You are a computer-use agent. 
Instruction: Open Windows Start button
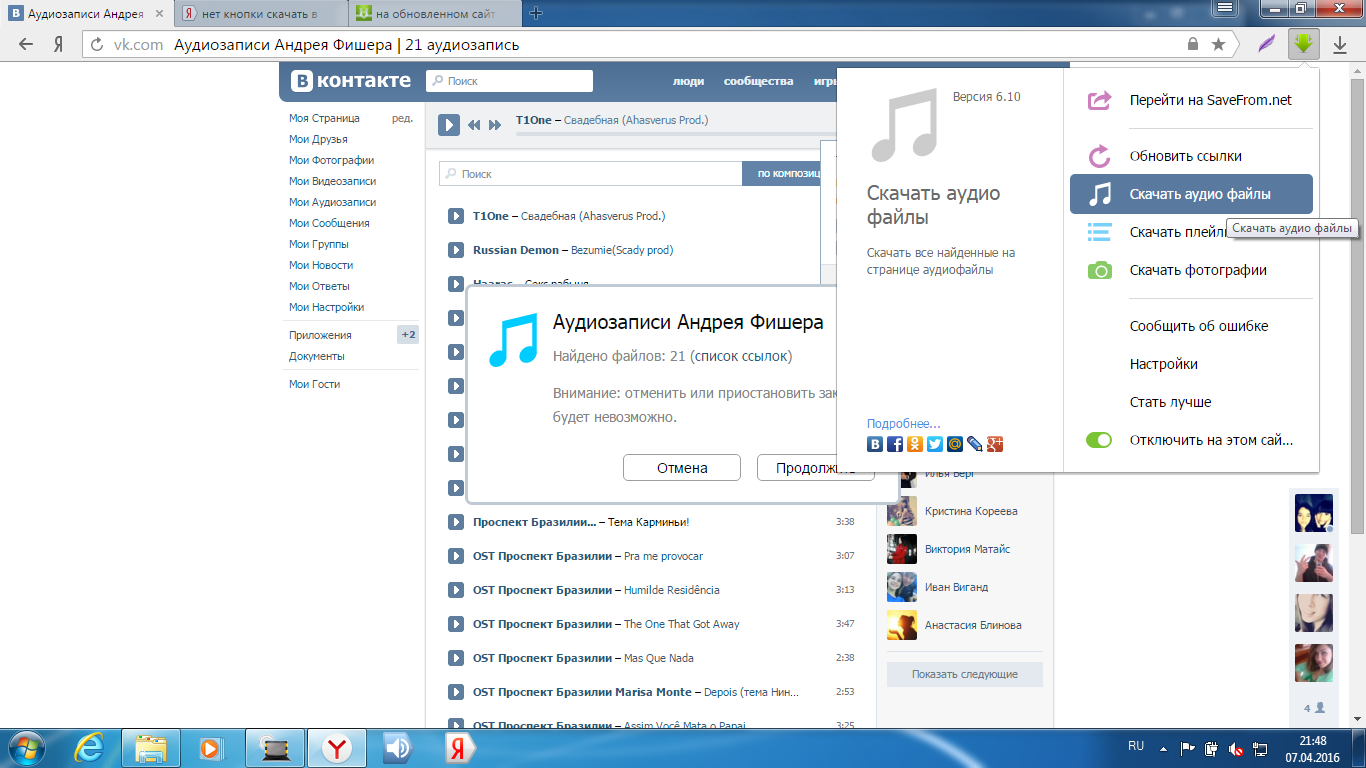27,747
